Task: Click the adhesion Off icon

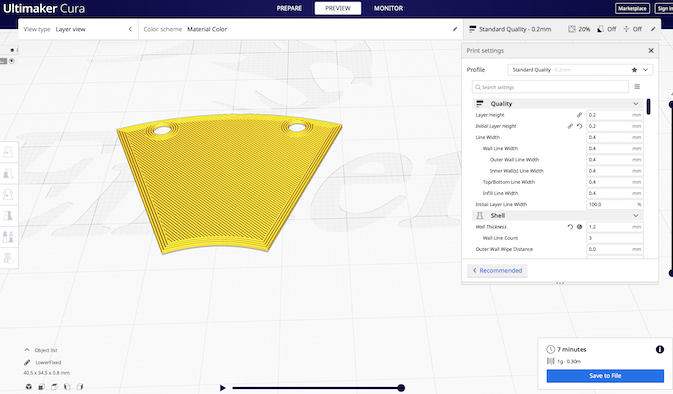Action: coord(626,29)
